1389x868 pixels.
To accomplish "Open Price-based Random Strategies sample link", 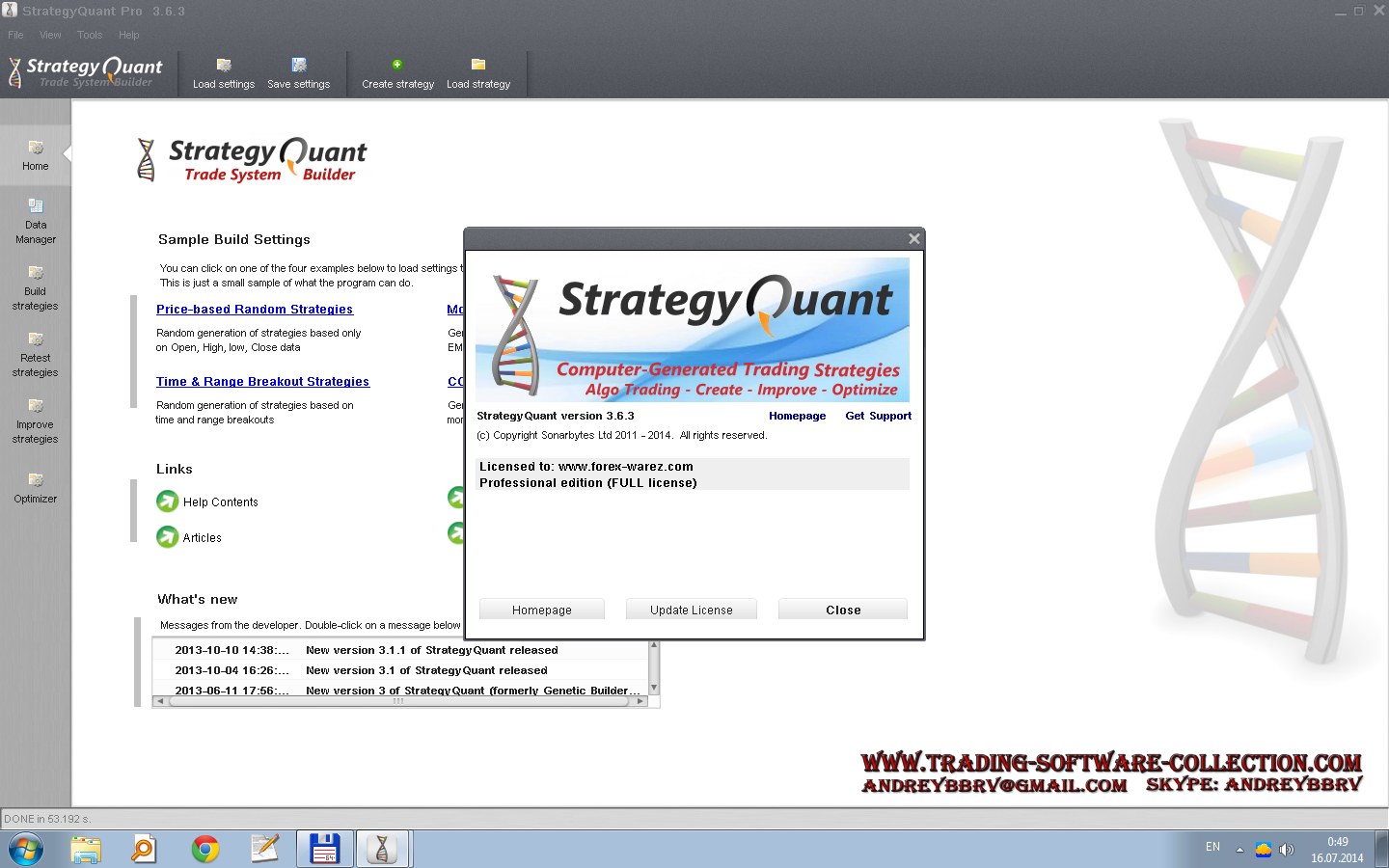I will (x=255, y=310).
